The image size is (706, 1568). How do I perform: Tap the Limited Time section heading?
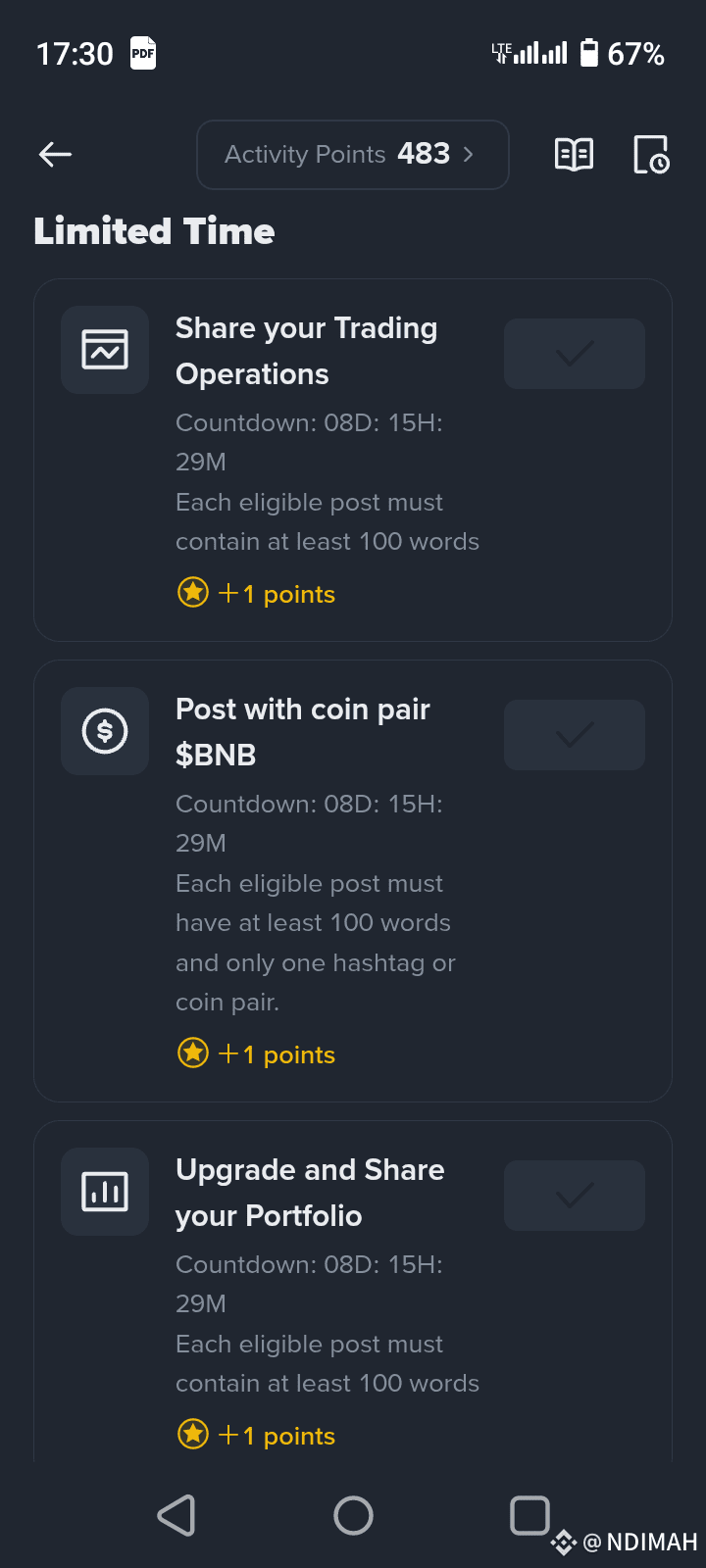155,231
